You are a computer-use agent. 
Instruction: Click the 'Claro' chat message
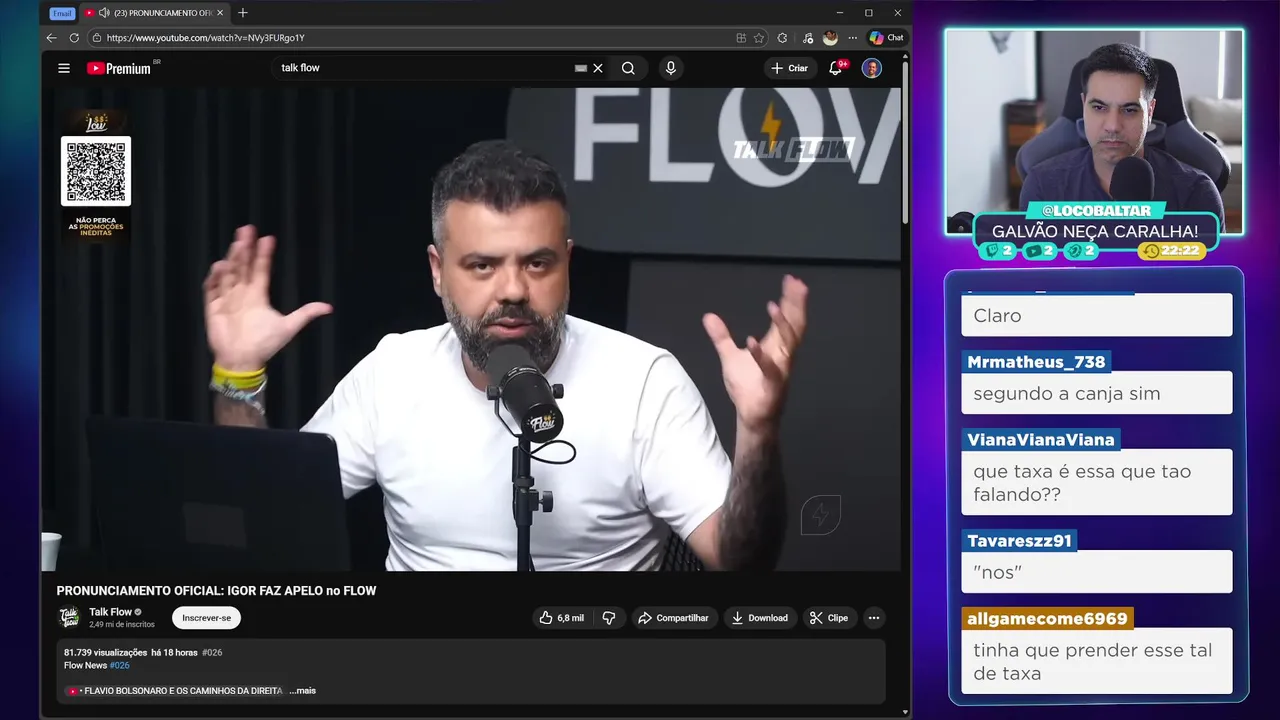tap(1097, 315)
